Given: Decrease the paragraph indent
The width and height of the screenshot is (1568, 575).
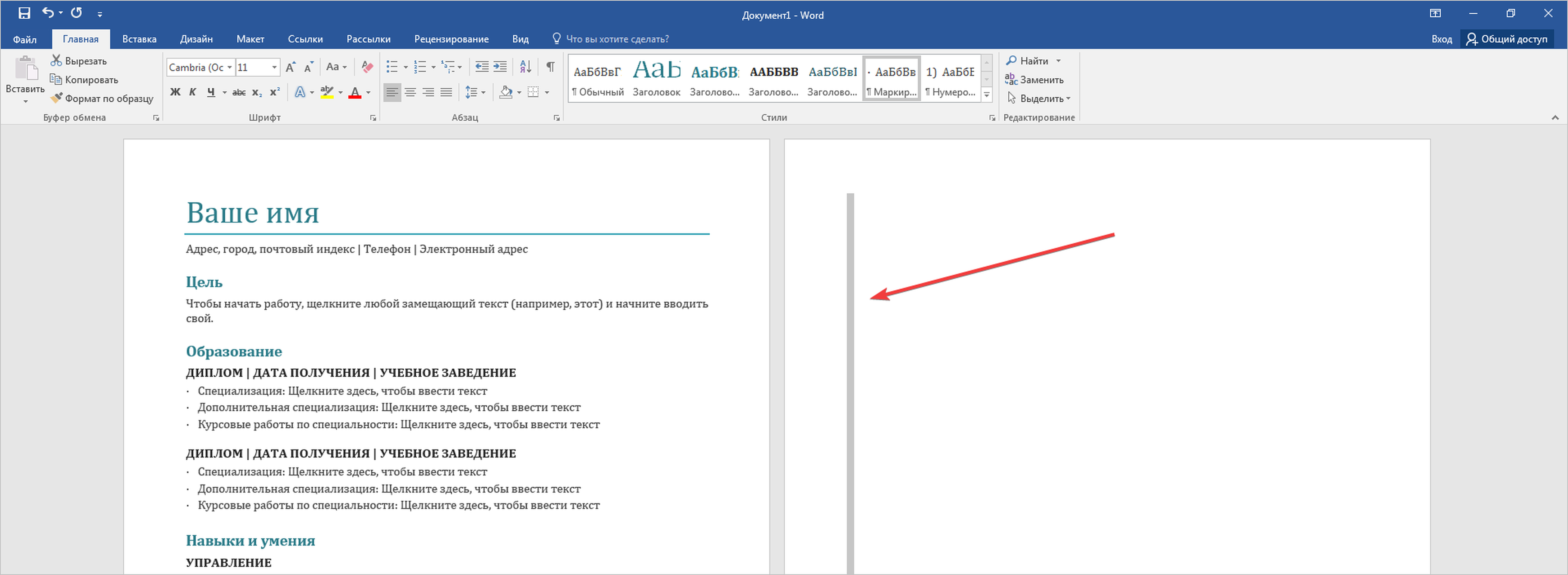Looking at the screenshot, I should coord(481,67).
